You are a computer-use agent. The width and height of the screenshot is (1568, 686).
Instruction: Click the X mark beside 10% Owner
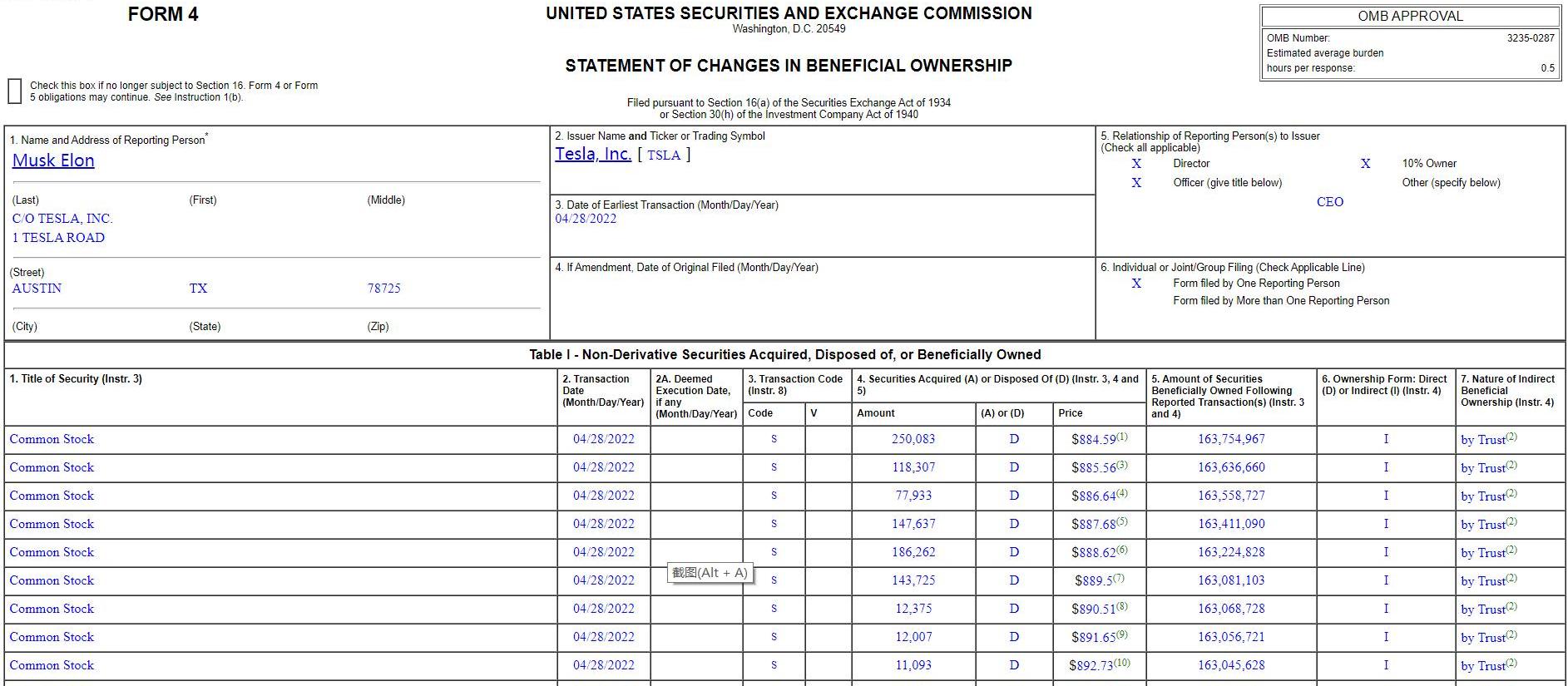(x=1365, y=164)
